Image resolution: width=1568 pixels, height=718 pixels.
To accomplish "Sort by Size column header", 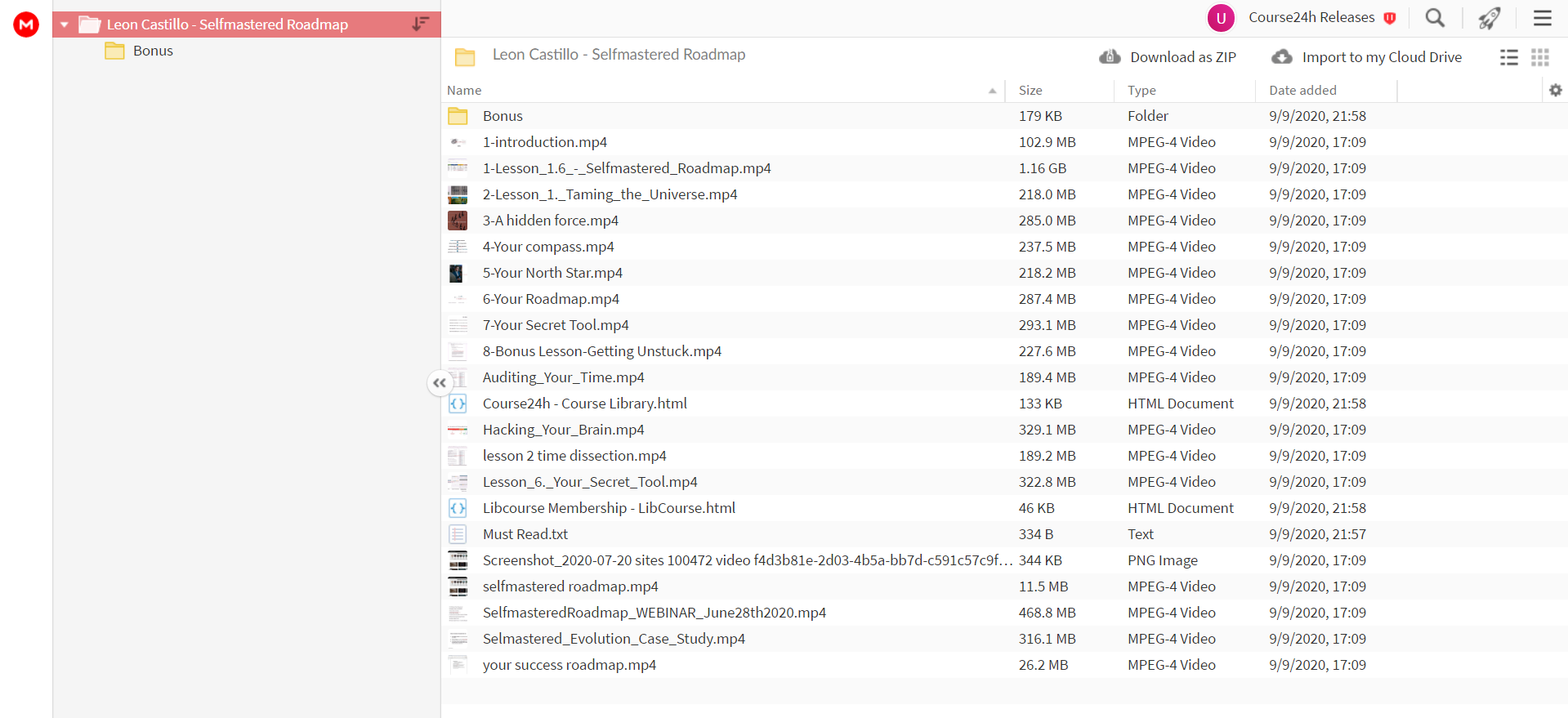I will pyautogui.click(x=1030, y=90).
